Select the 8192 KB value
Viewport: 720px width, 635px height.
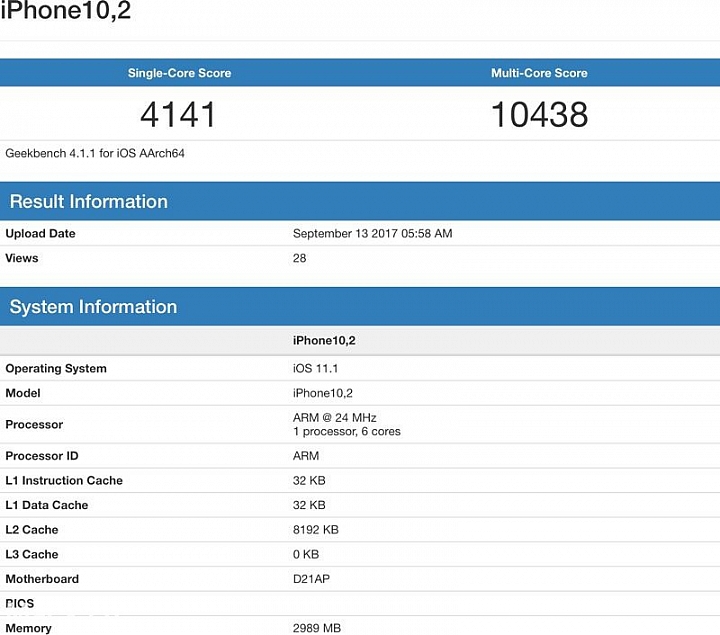click(x=315, y=529)
